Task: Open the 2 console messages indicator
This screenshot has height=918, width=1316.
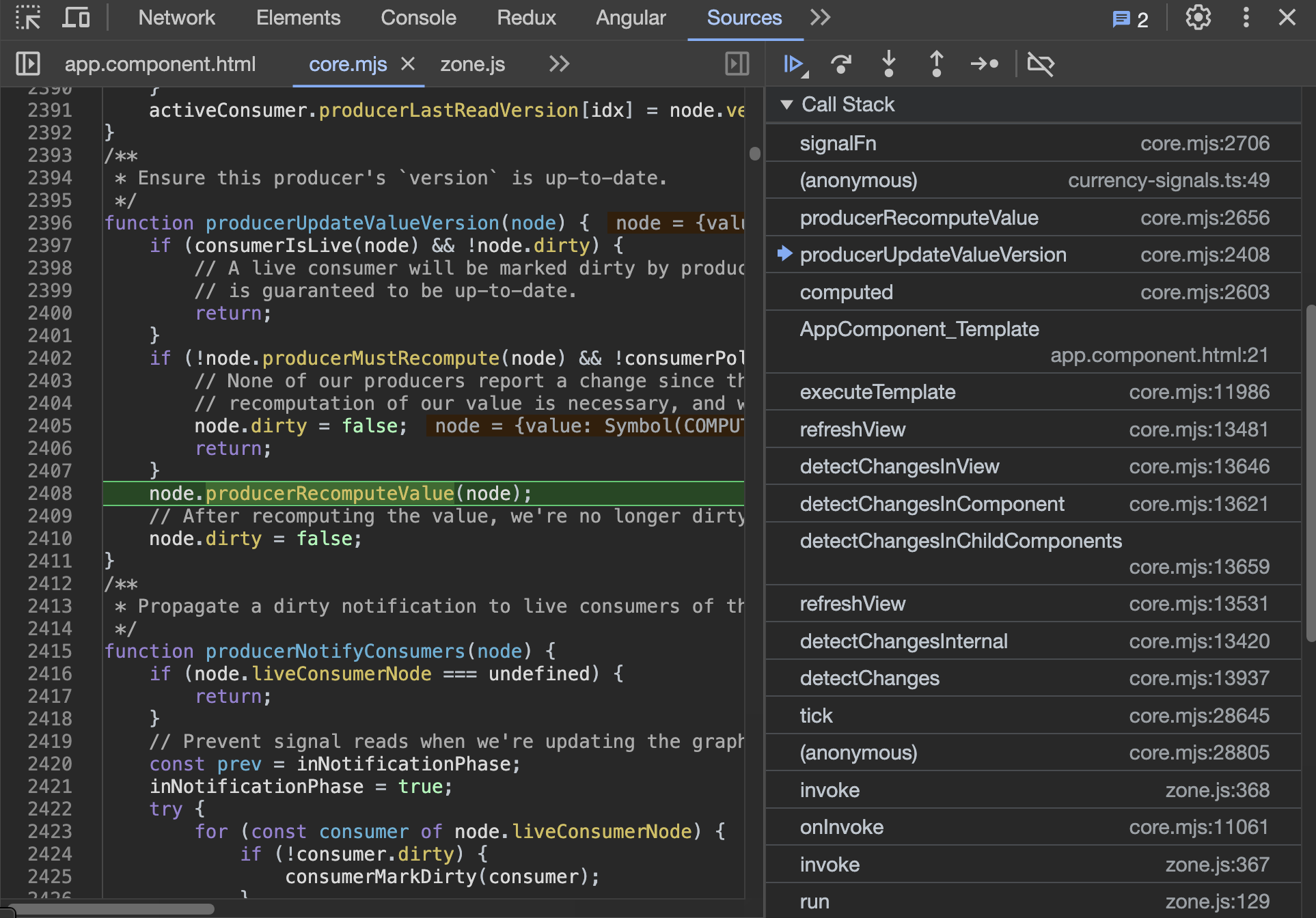Action: click(1130, 19)
